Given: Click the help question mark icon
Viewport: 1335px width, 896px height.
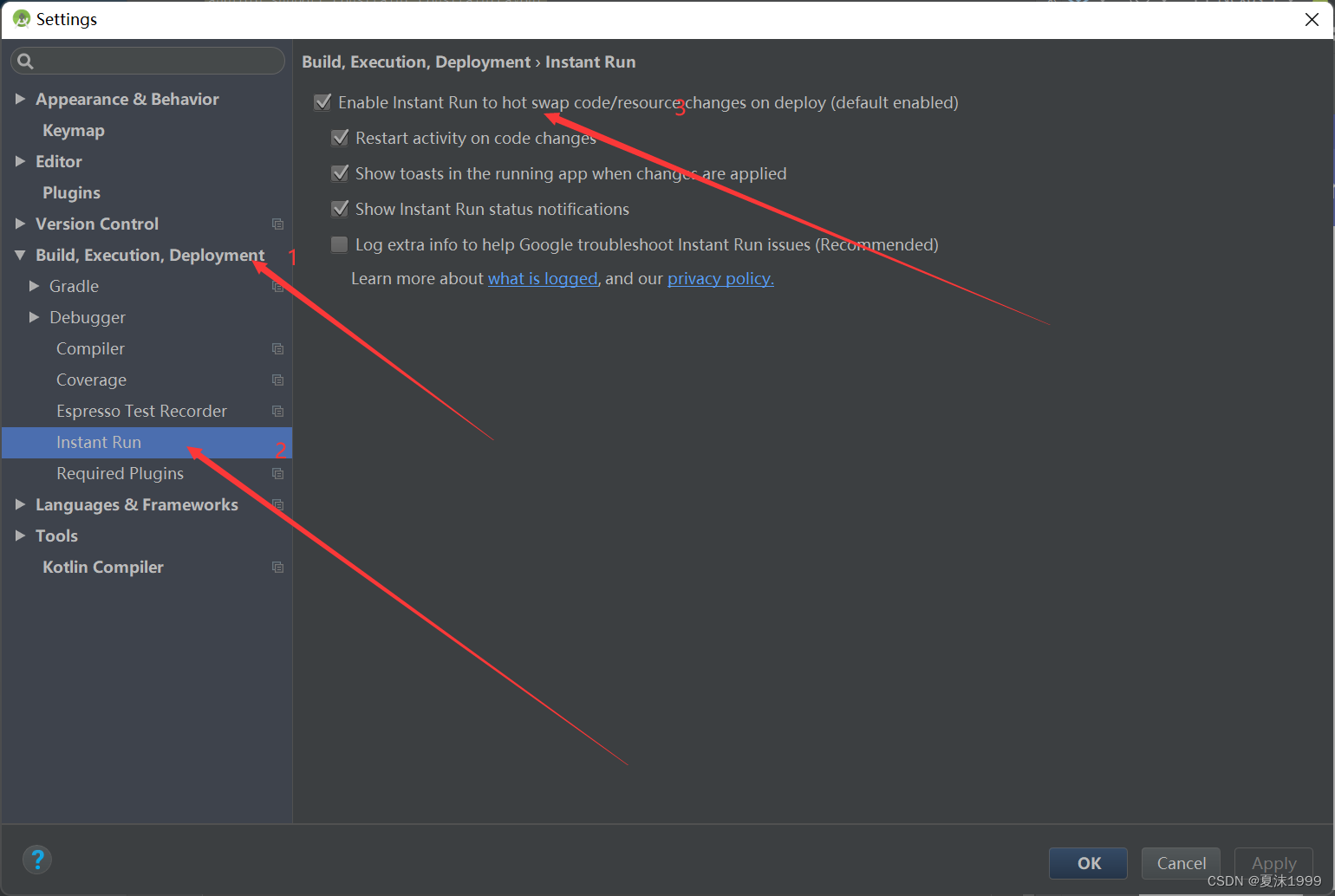Looking at the screenshot, I should click(x=36, y=860).
